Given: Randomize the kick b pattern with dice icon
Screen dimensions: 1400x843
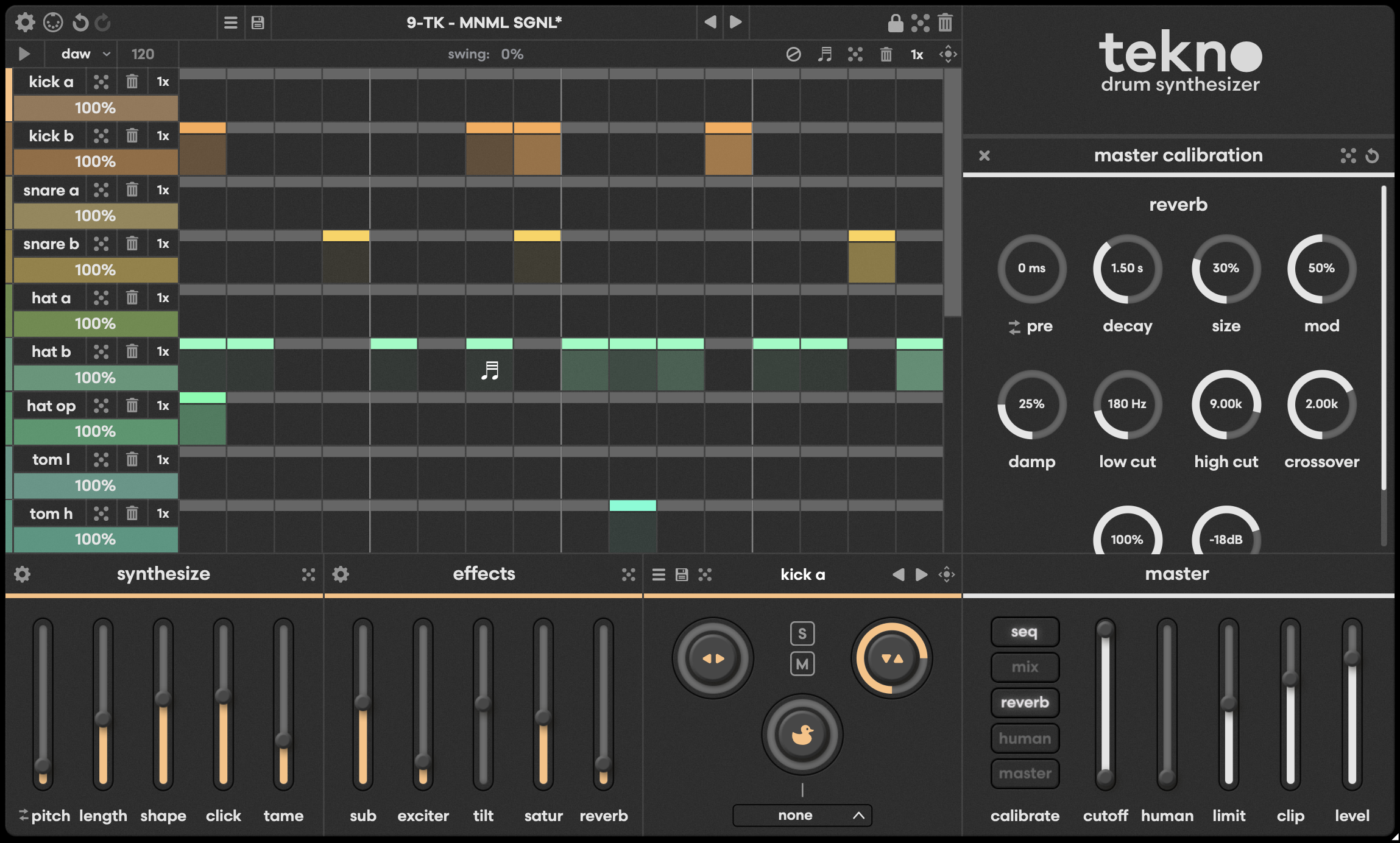Looking at the screenshot, I should [101, 135].
